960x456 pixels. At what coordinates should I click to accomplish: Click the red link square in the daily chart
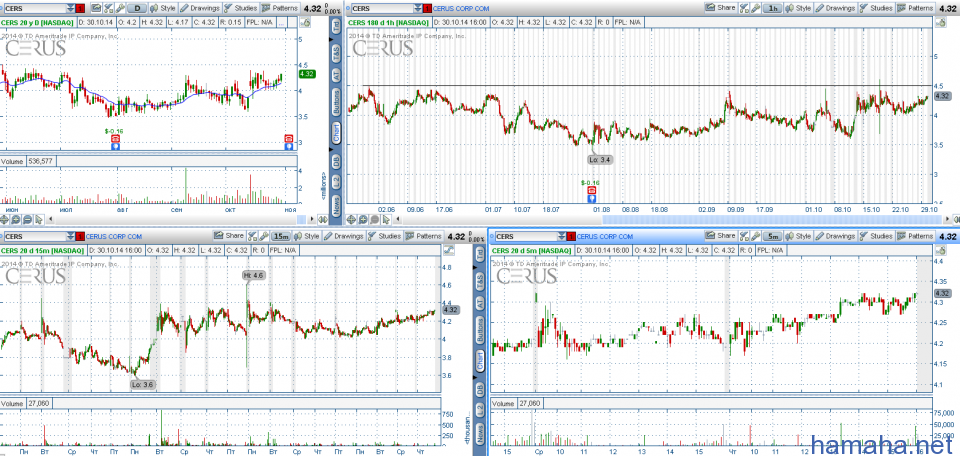pos(80,9)
